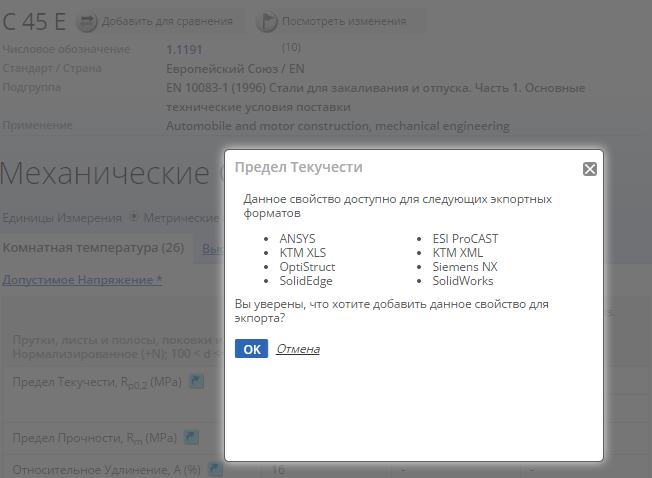
Task: Open the Допустимое Напряжение link
Action: point(82,280)
